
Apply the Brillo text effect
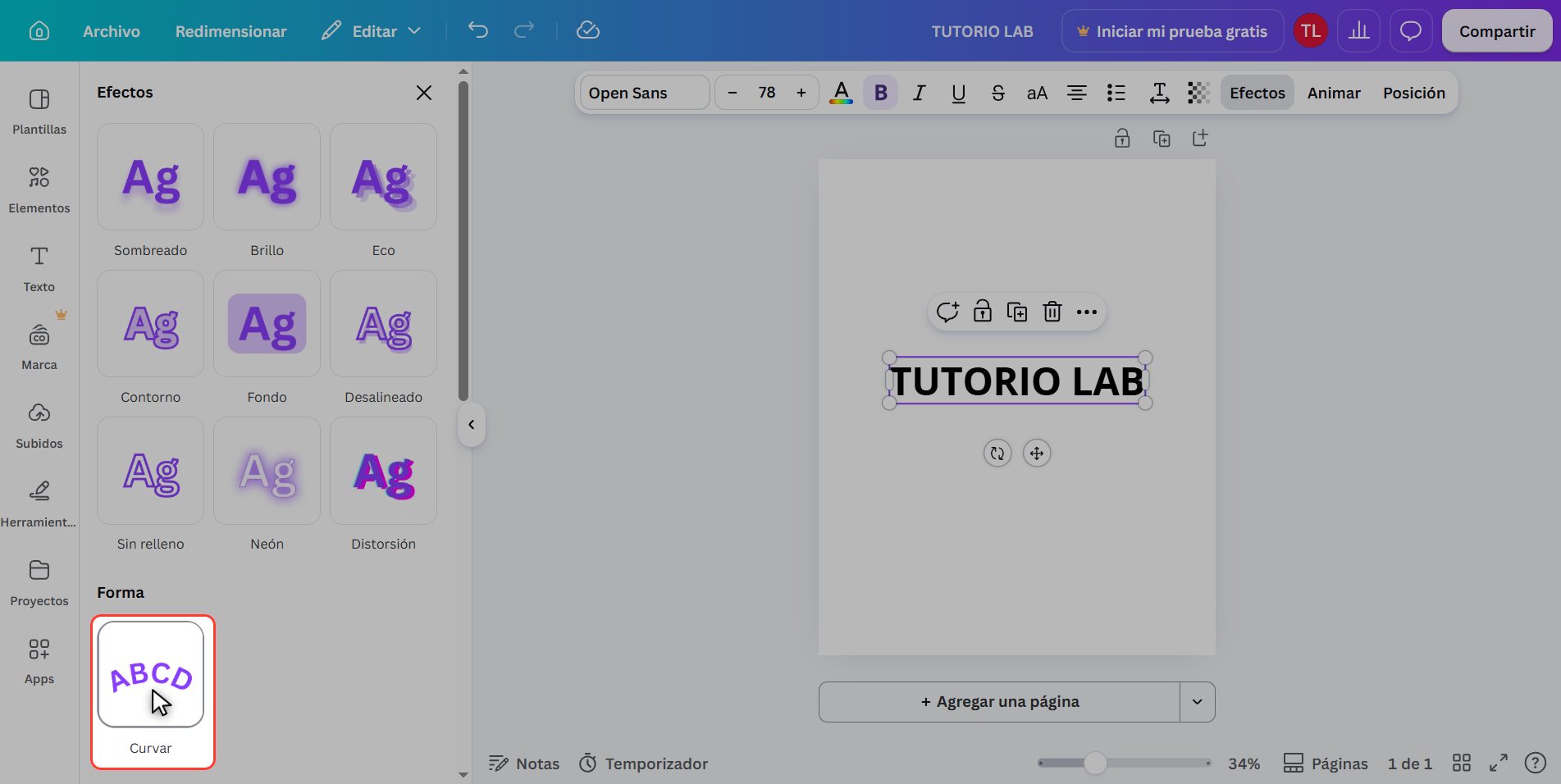[267, 177]
